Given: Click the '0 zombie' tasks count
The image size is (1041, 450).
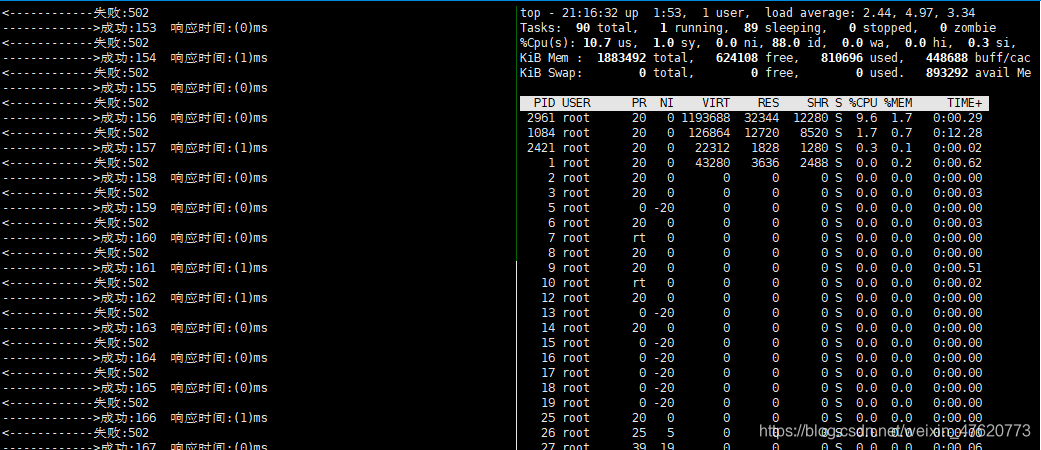Looking at the screenshot, I should 968,28.
